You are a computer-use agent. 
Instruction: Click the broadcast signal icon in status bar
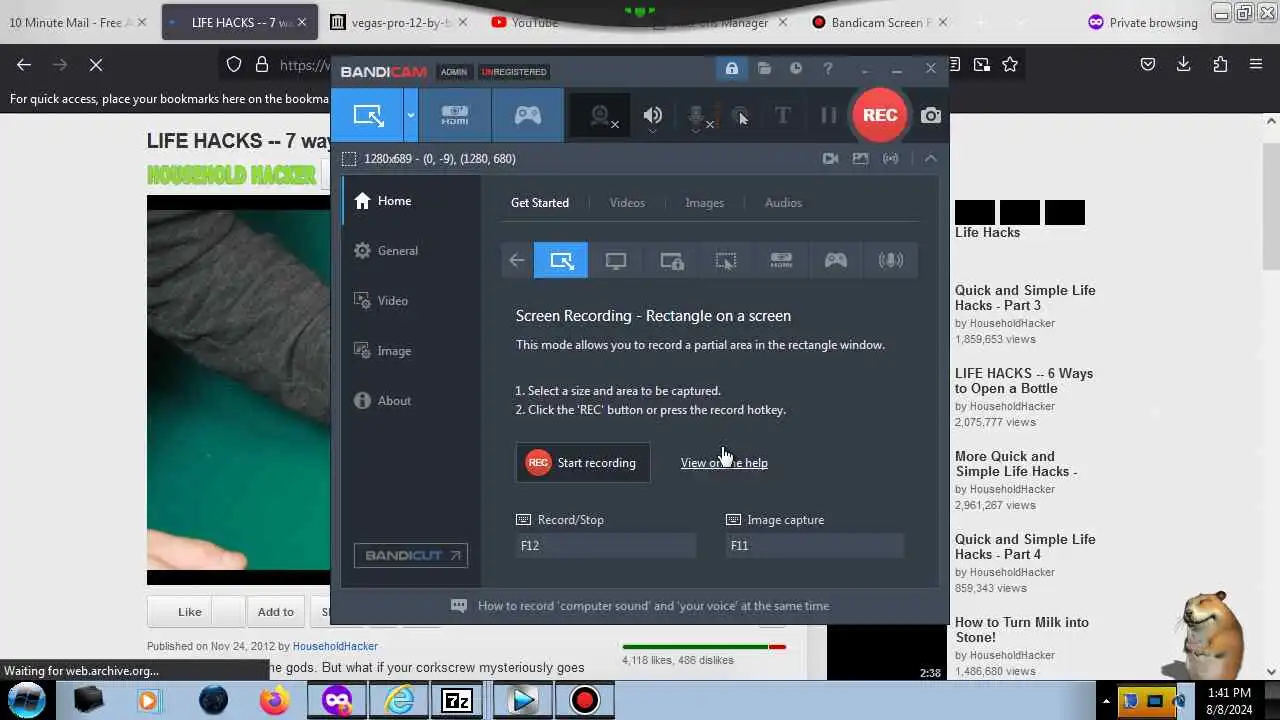click(x=890, y=159)
